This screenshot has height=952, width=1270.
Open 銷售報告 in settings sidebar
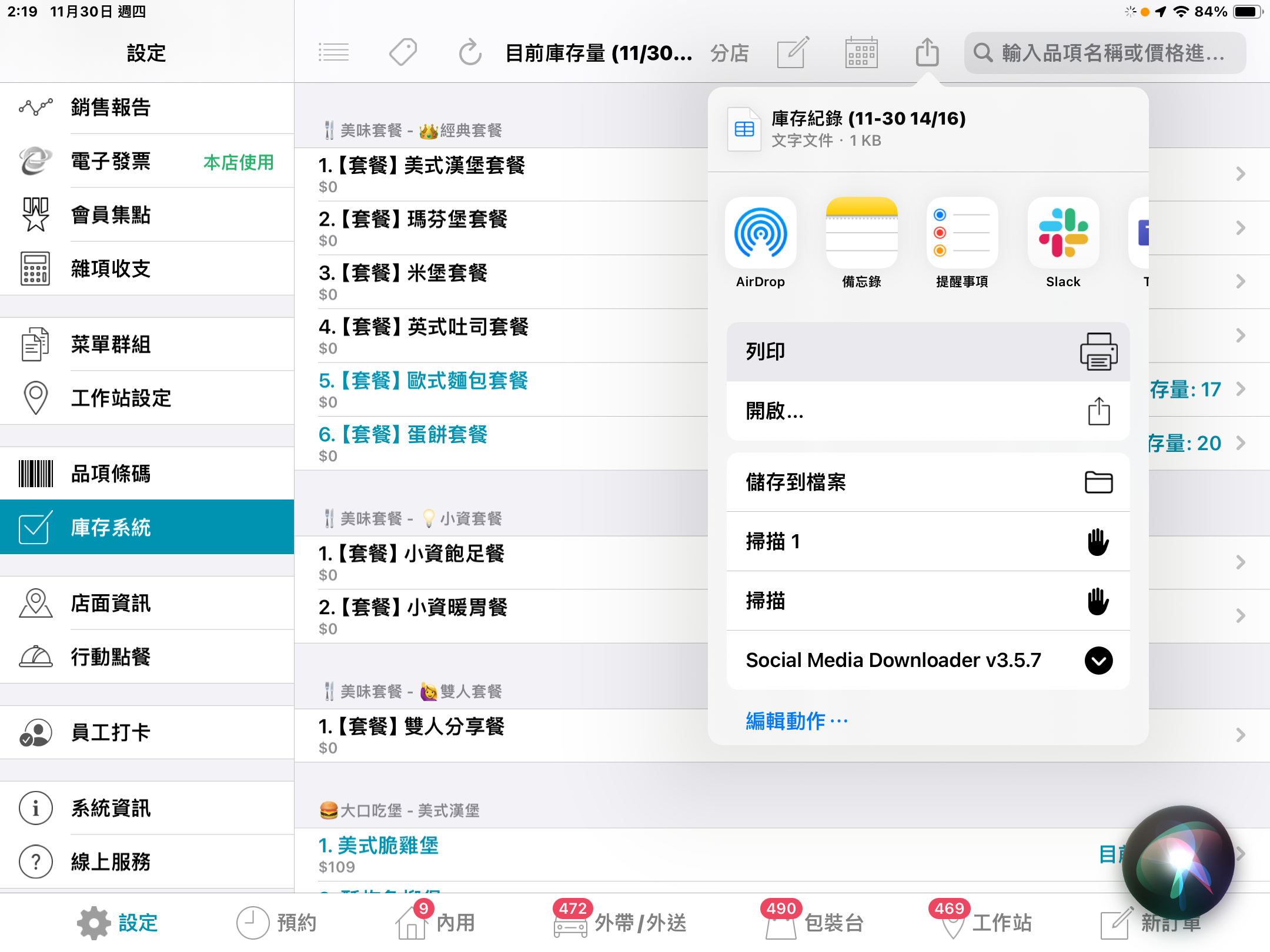pos(147,108)
